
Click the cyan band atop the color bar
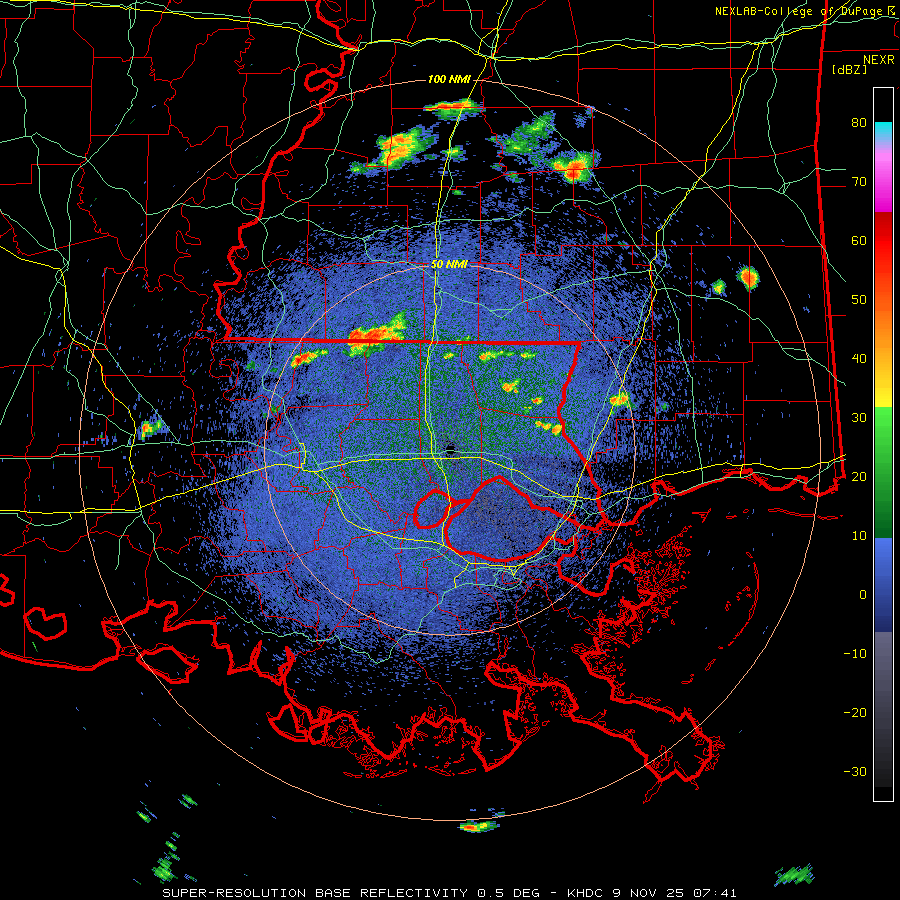[883, 130]
